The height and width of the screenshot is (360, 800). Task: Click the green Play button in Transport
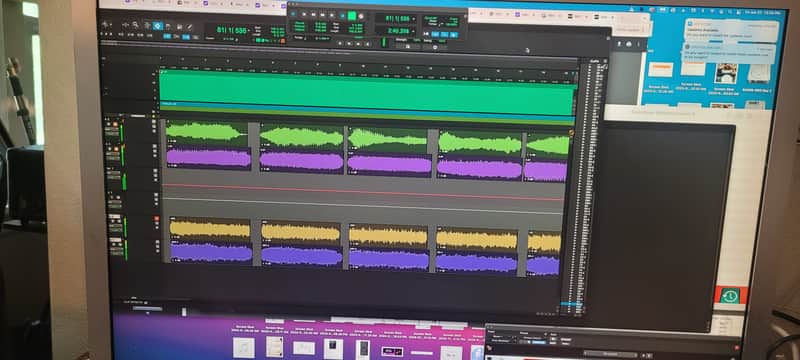click(352, 16)
